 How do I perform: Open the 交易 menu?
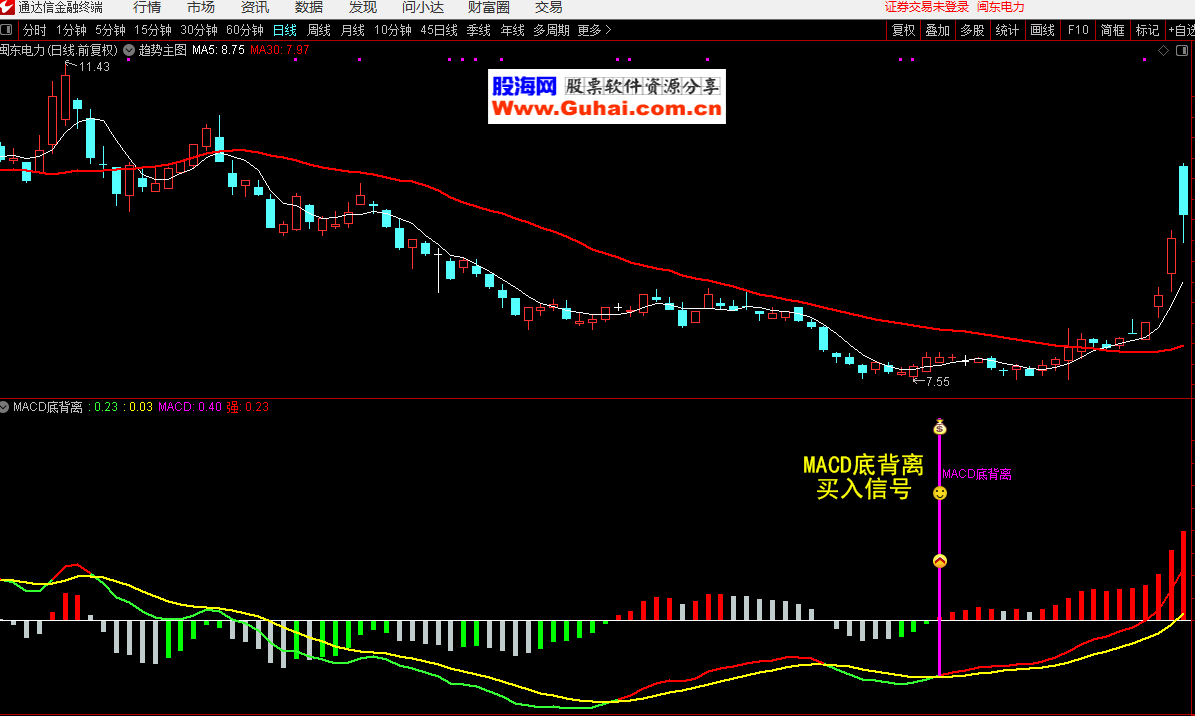[x=549, y=8]
